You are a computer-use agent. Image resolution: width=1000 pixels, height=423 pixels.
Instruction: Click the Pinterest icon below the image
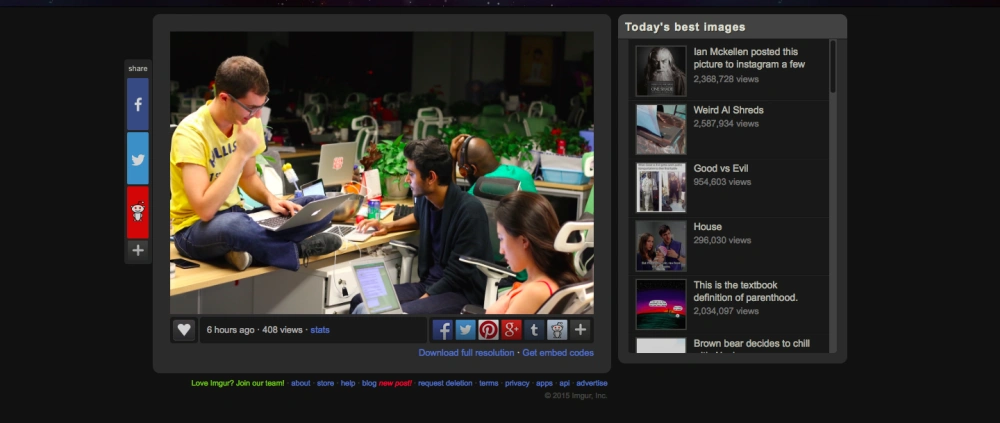pyautogui.click(x=488, y=330)
